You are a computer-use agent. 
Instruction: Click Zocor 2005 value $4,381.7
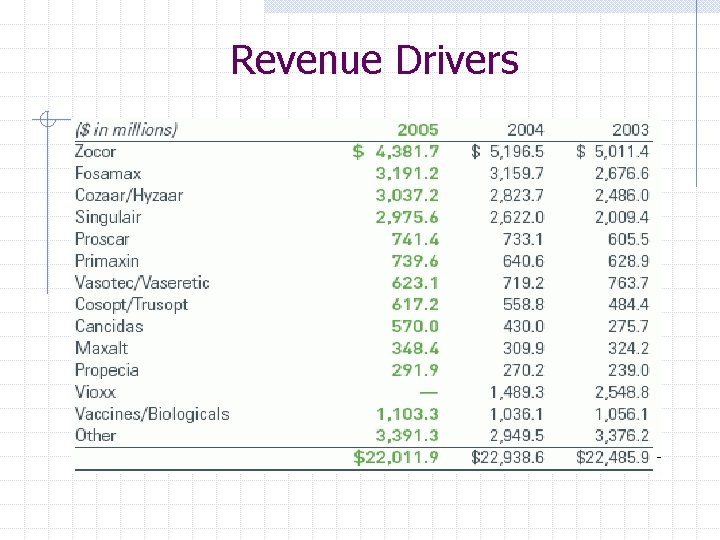(396, 152)
